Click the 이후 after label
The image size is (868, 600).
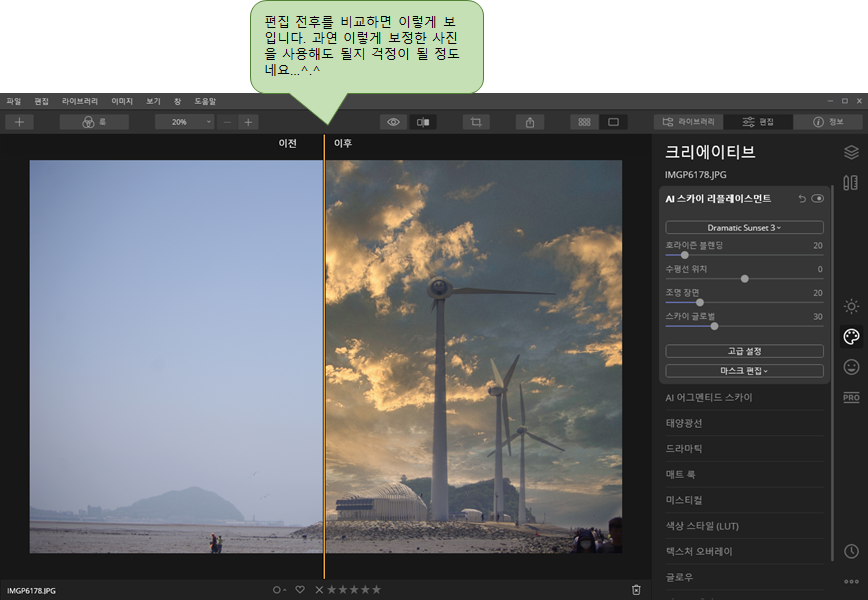(x=343, y=143)
